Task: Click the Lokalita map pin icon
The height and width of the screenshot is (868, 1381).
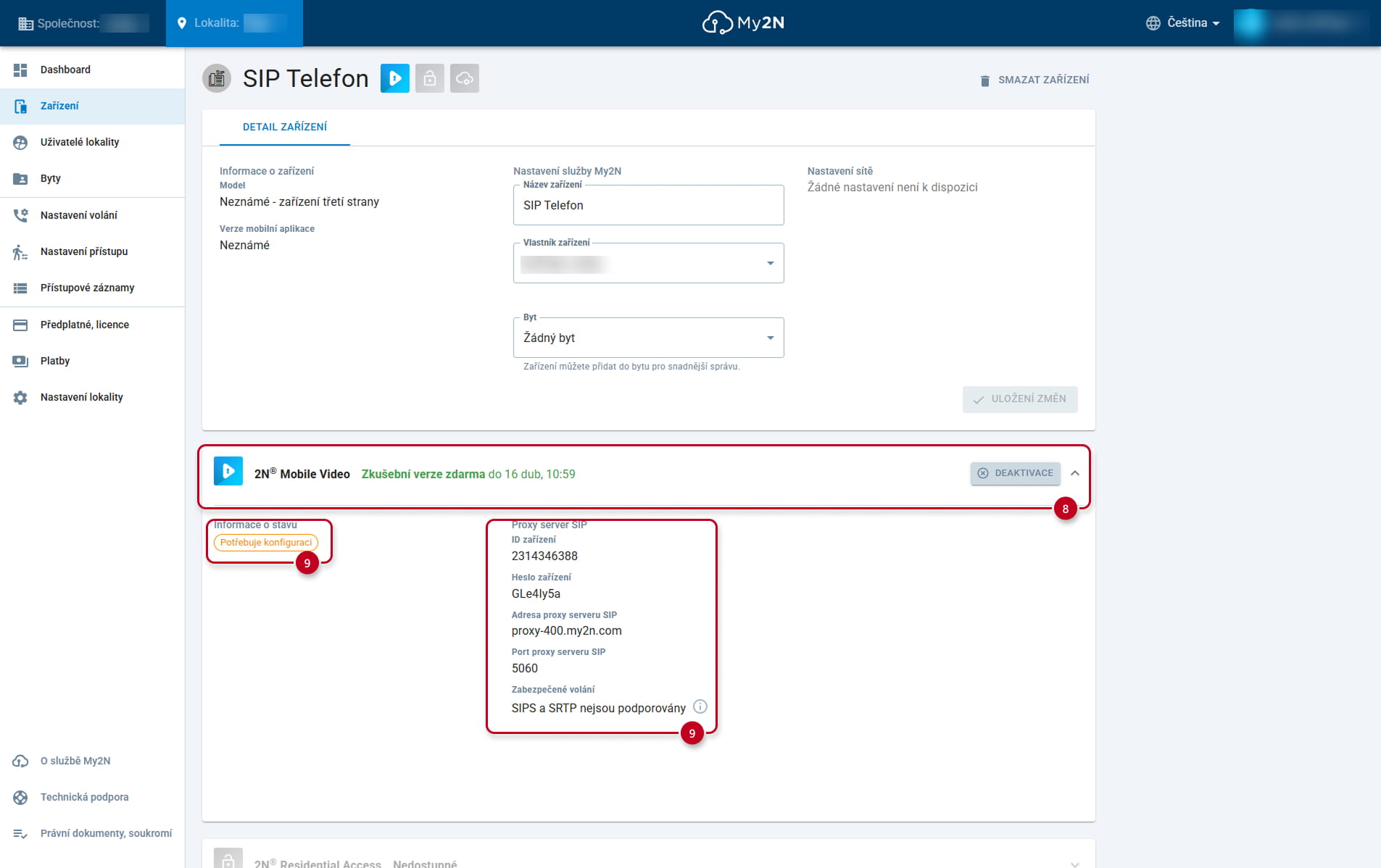Action: (x=182, y=23)
